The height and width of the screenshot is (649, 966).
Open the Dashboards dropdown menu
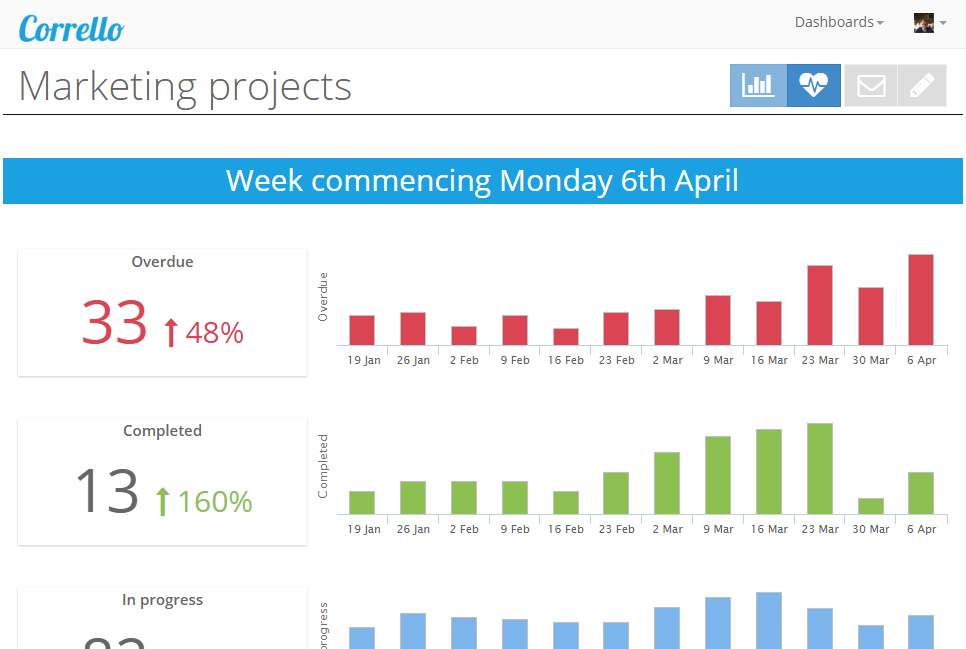[838, 22]
